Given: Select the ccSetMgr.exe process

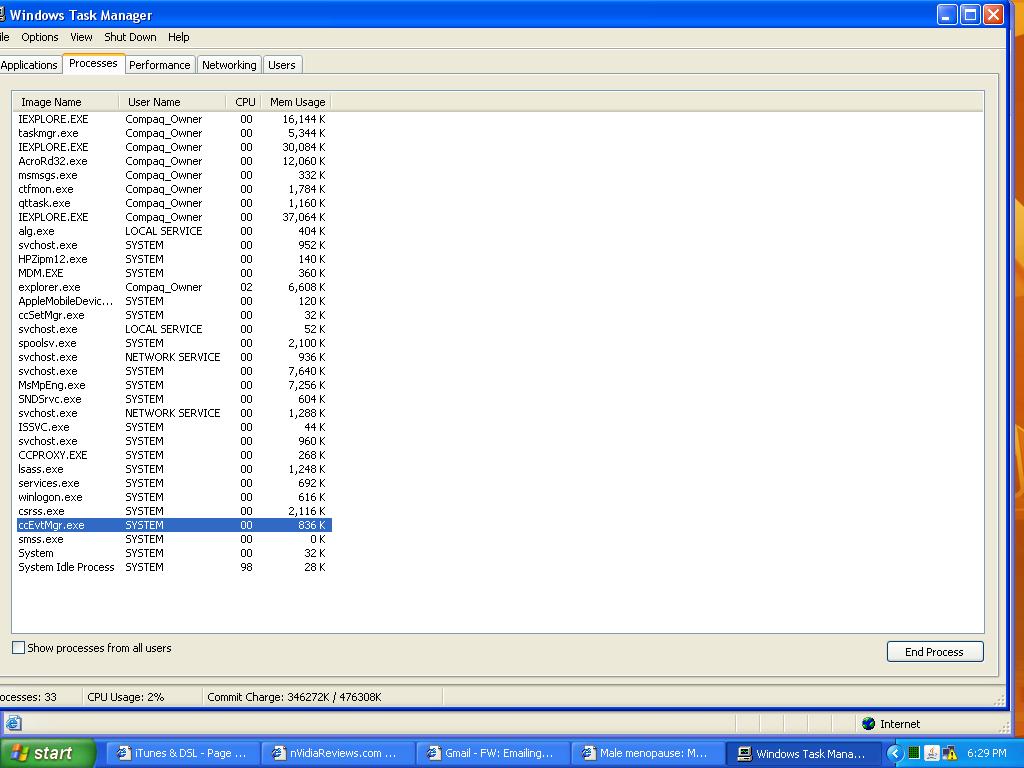Looking at the screenshot, I should (174, 315).
